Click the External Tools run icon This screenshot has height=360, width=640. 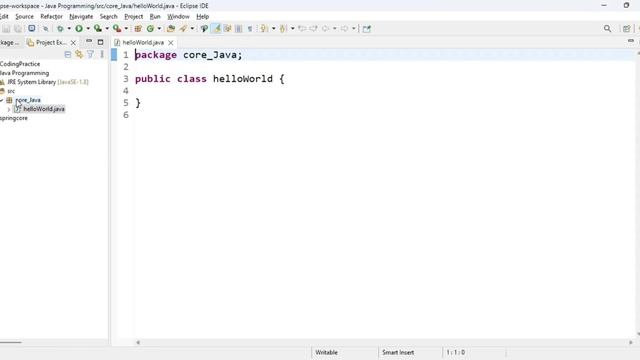click(x=117, y=29)
